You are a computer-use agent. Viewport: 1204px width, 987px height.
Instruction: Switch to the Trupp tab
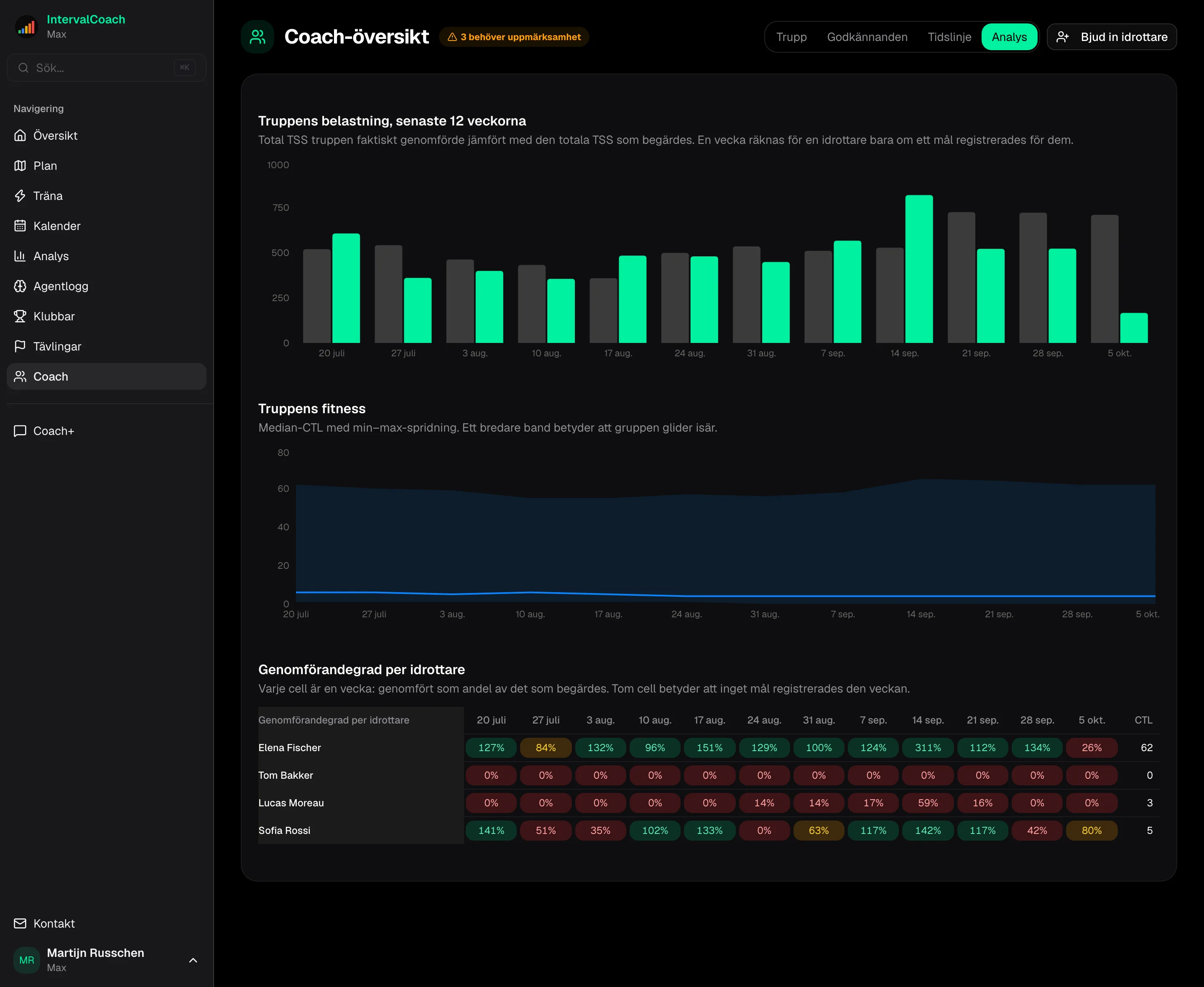coord(791,37)
